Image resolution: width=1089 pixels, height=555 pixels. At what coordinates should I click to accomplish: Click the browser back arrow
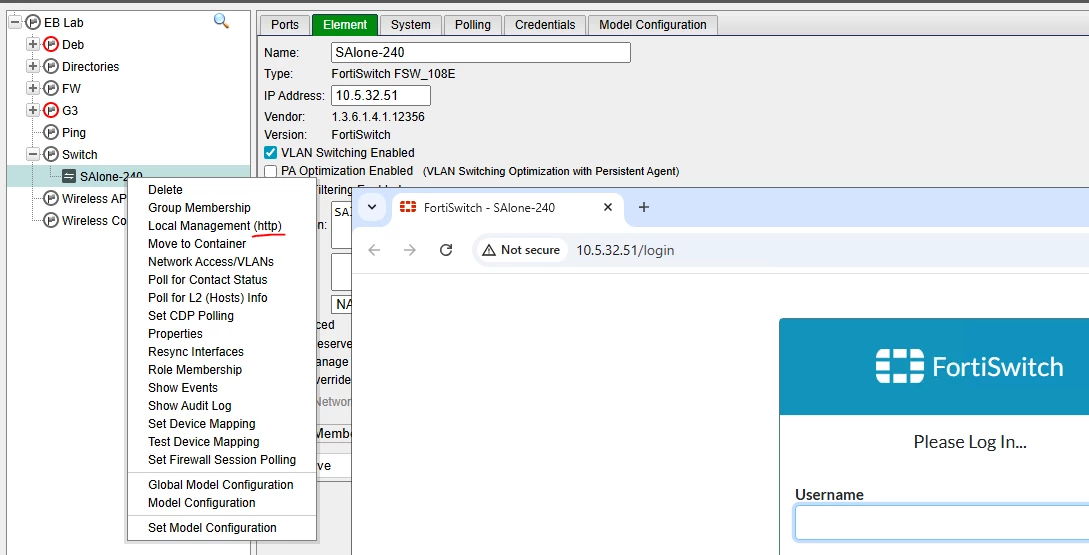coord(374,250)
